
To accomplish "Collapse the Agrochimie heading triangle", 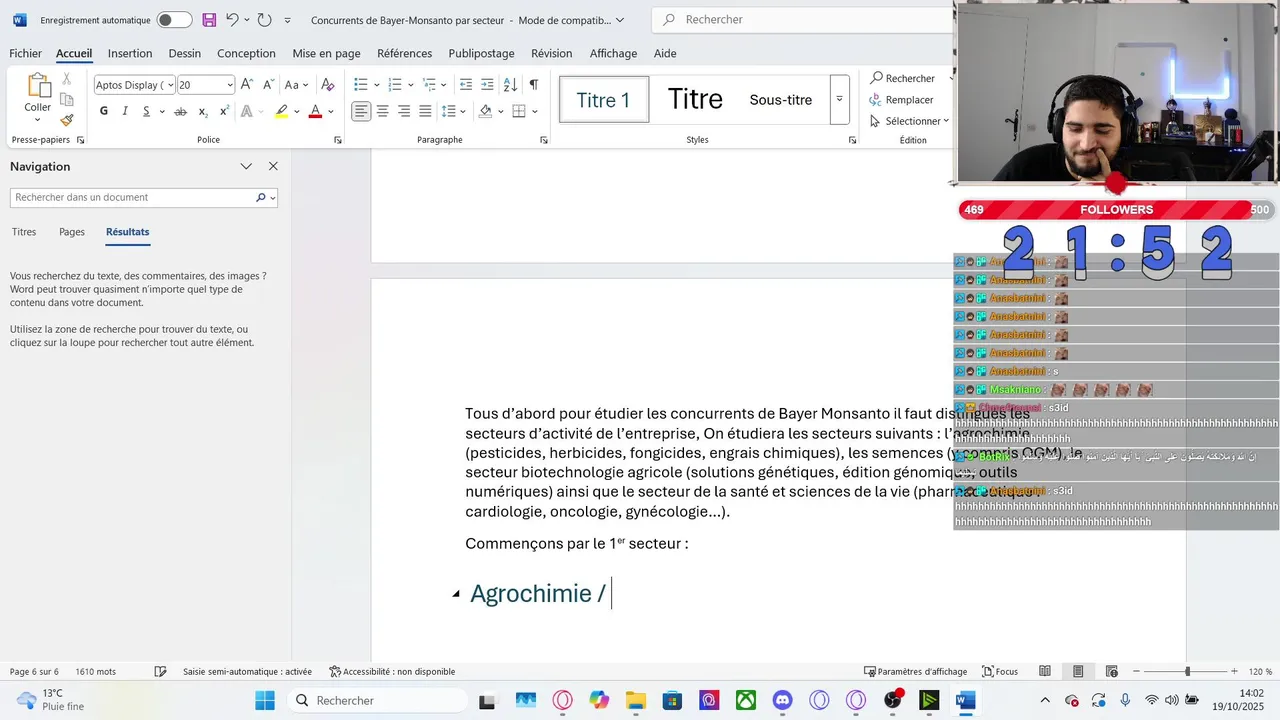I will click(x=456, y=594).
